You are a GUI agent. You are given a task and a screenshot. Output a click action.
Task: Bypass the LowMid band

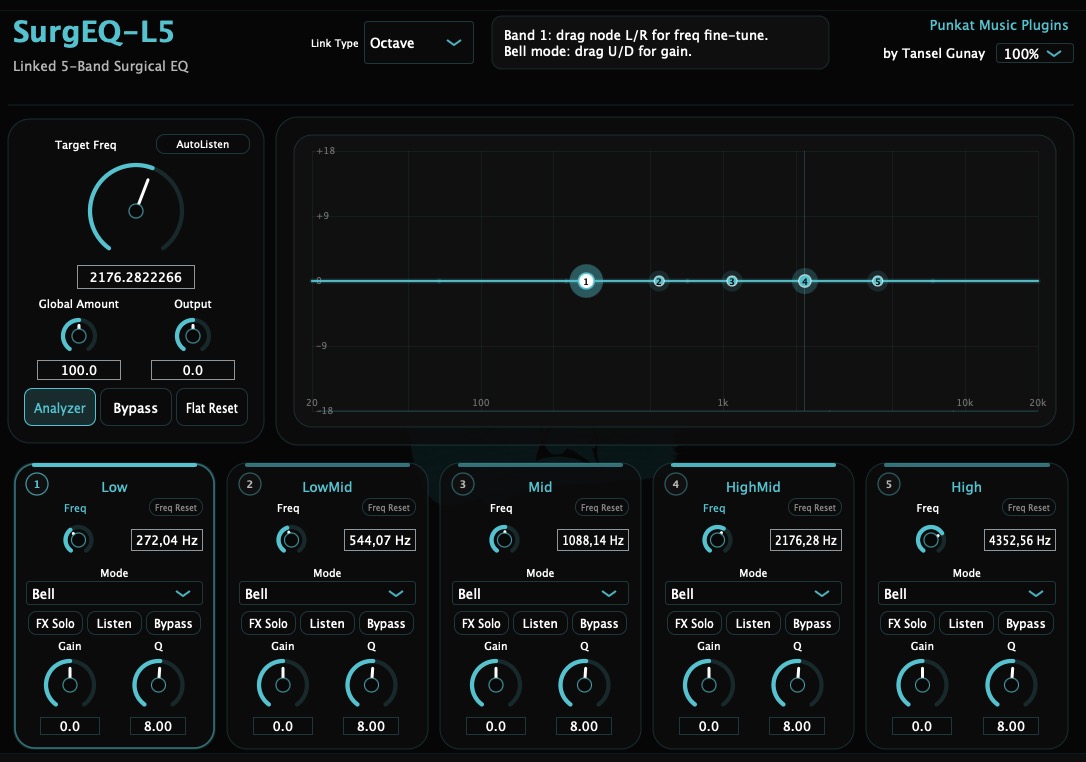(x=386, y=623)
